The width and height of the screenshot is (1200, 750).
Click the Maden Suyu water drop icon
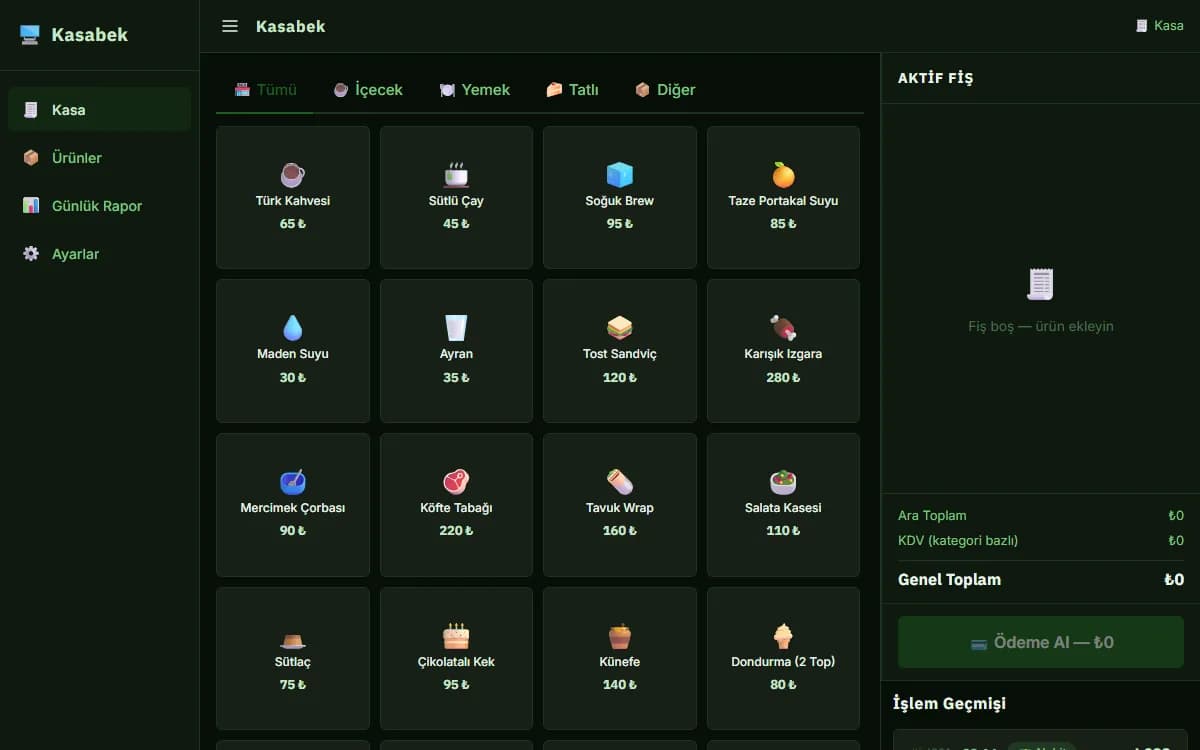pos(292,328)
